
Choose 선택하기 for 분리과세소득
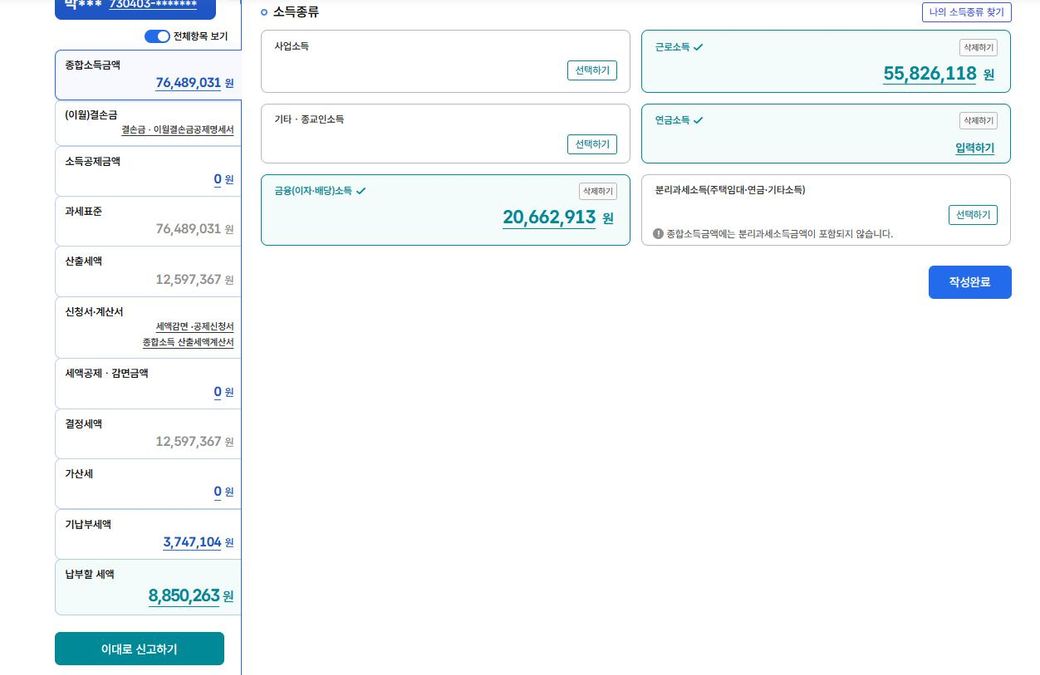pyautogui.click(x=972, y=215)
